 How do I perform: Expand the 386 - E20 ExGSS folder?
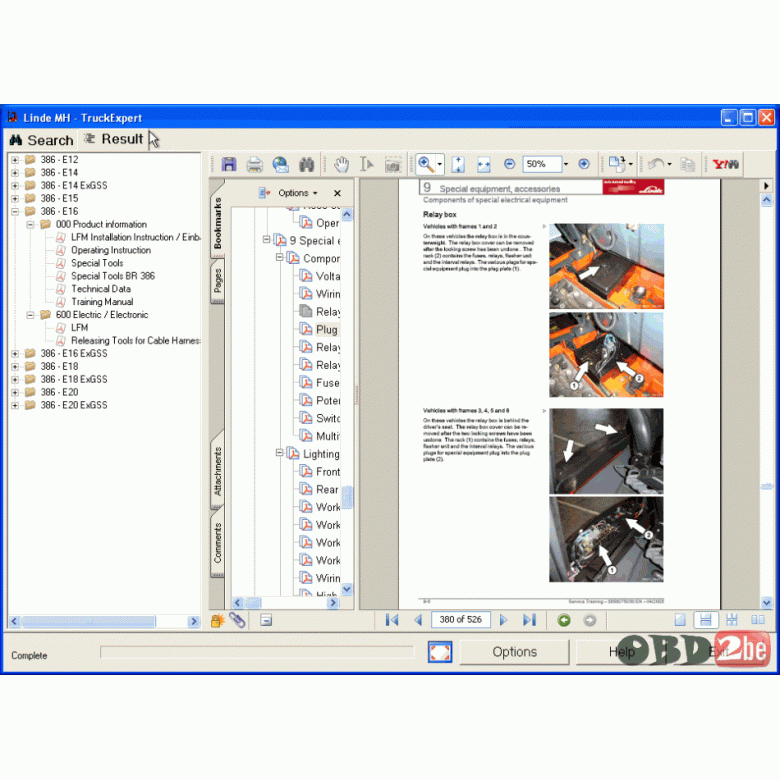tap(15, 406)
